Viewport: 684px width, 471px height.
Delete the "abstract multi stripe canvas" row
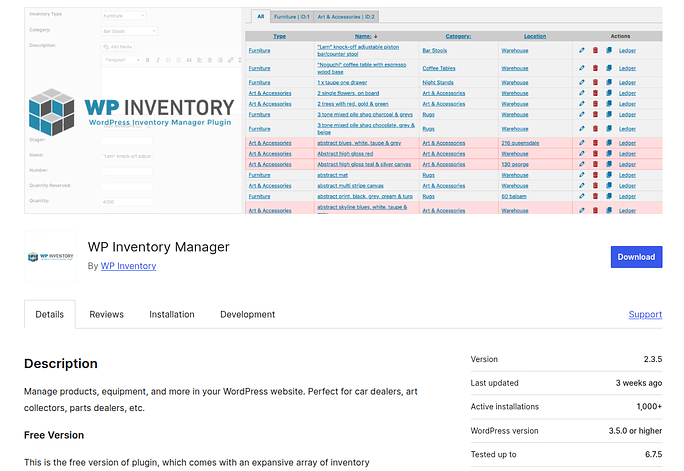595,185
